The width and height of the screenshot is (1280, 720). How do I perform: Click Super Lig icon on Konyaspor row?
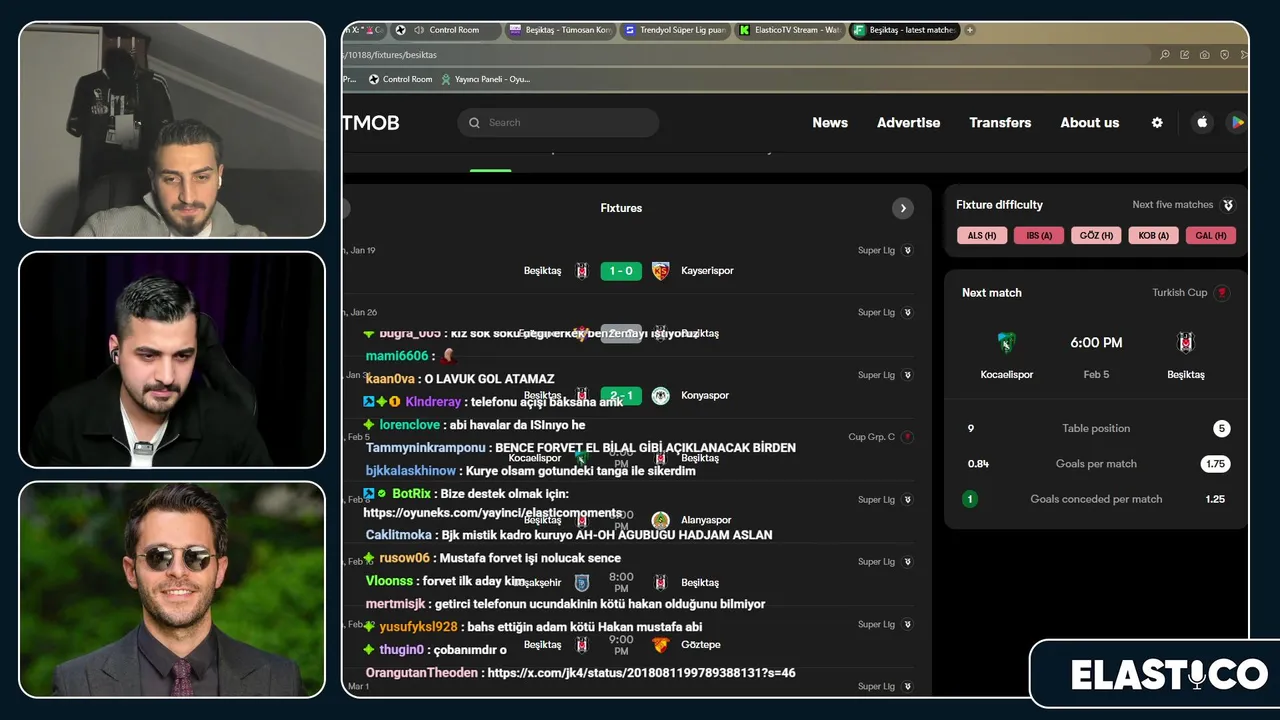(x=908, y=375)
